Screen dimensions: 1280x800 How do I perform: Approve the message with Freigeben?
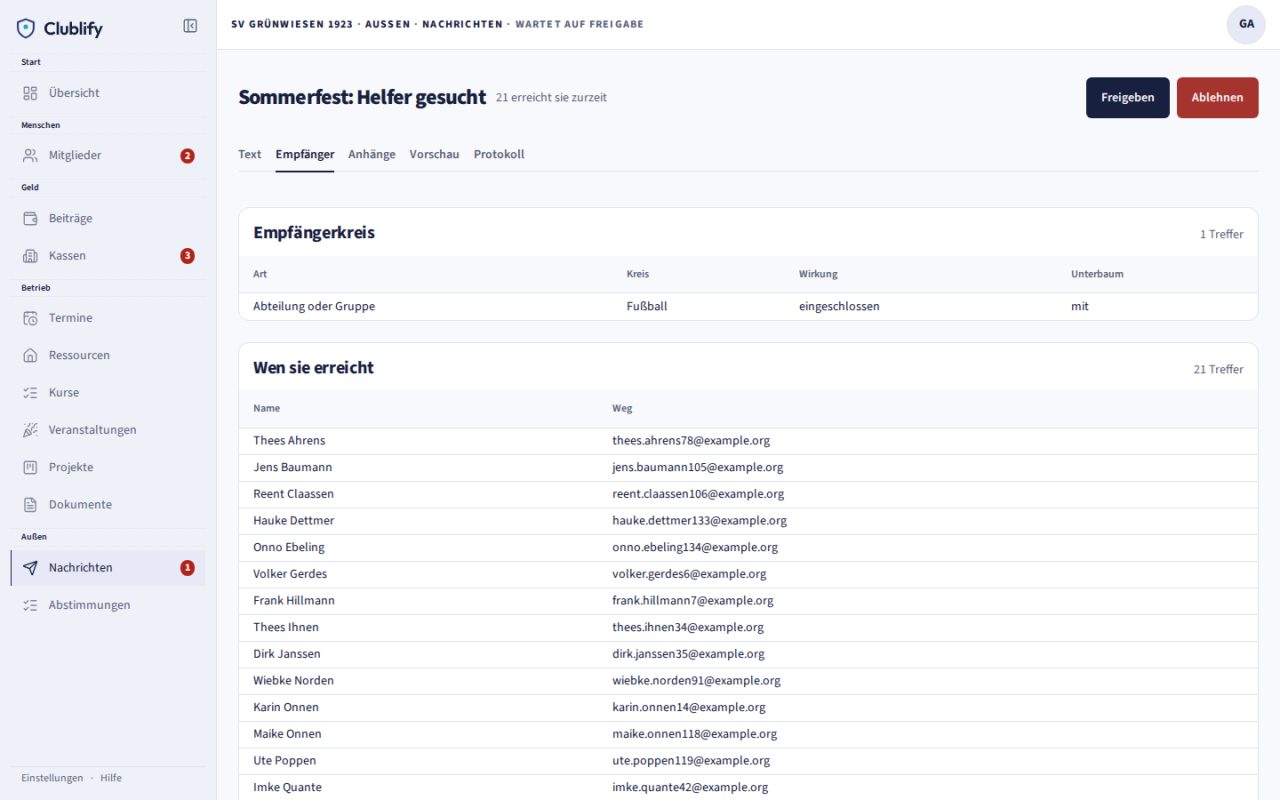point(1128,98)
